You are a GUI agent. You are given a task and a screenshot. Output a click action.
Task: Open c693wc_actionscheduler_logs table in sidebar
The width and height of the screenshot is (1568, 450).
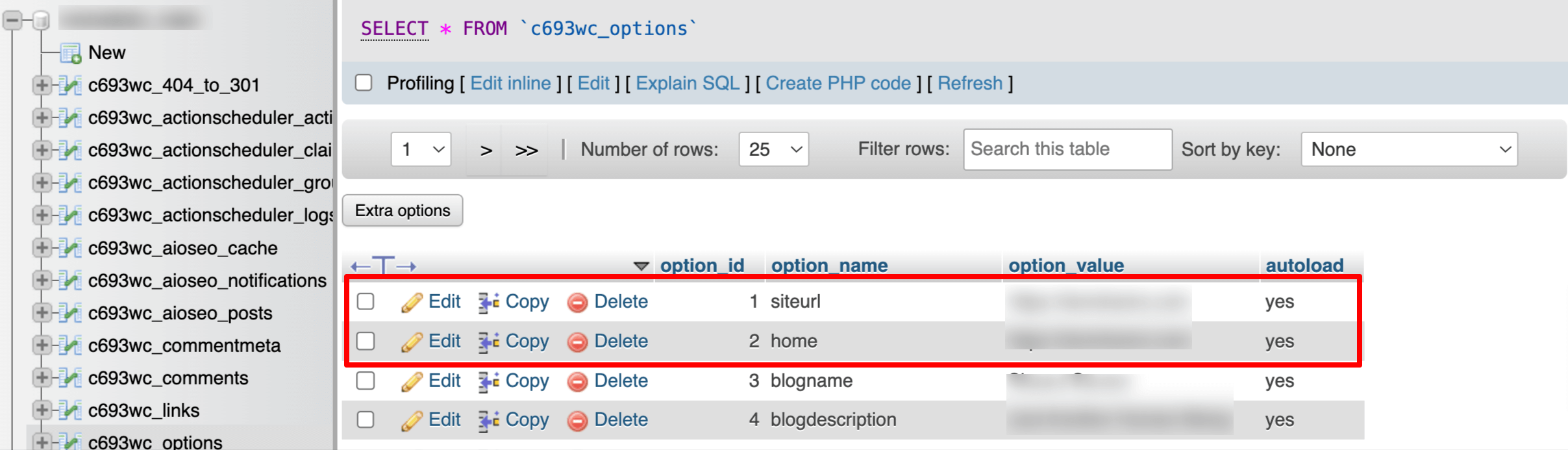(210, 215)
